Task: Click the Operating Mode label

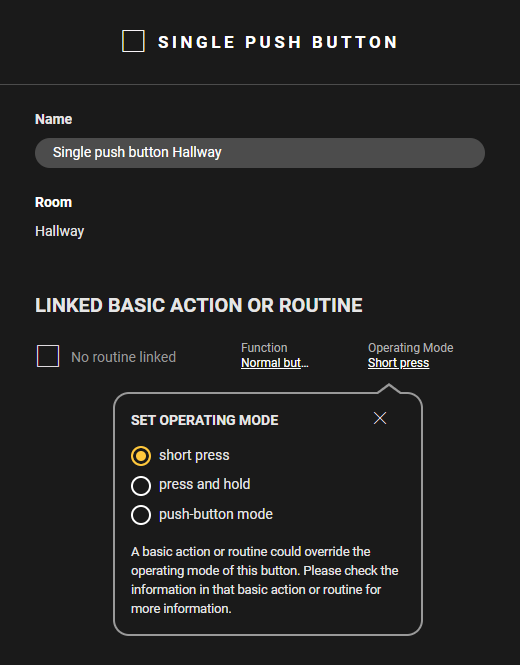Action: (x=411, y=348)
